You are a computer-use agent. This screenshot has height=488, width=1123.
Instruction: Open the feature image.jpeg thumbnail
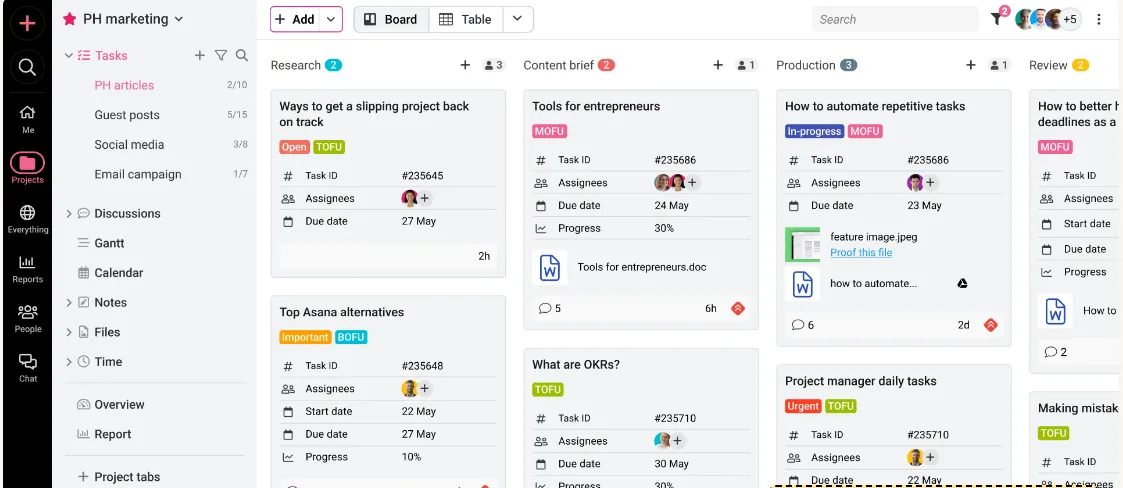pyautogui.click(x=802, y=244)
